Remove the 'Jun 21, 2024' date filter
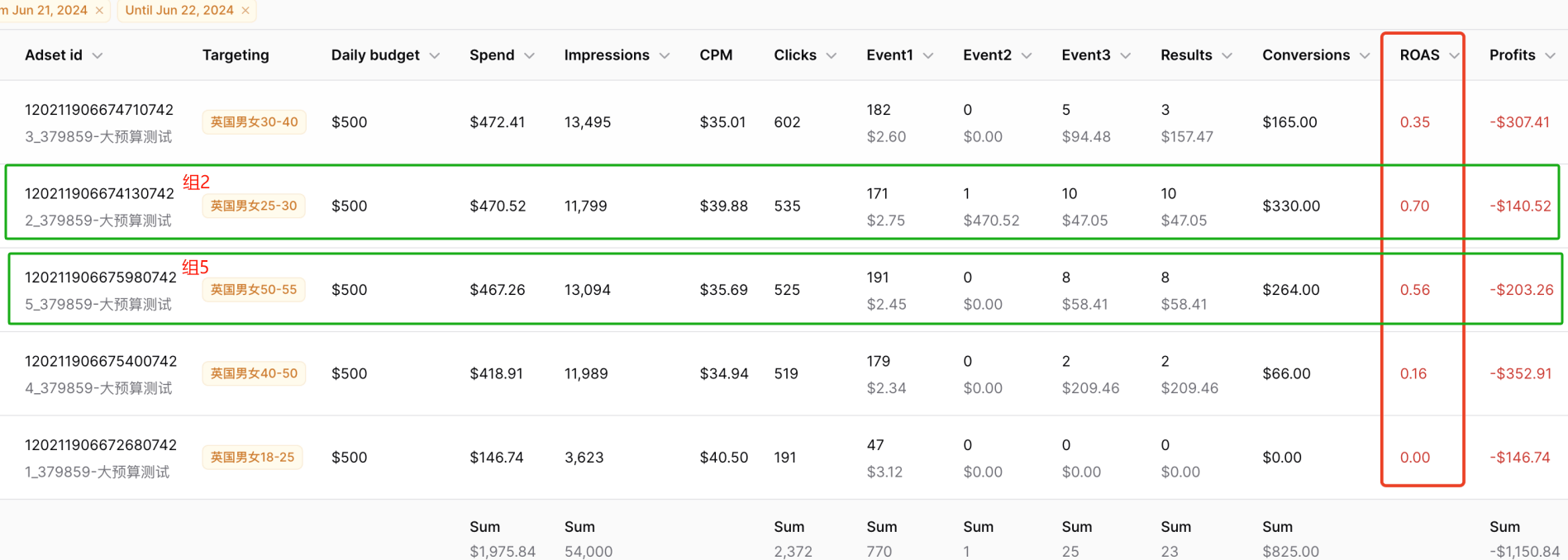Image resolution: width=1568 pixels, height=560 pixels. (100, 11)
